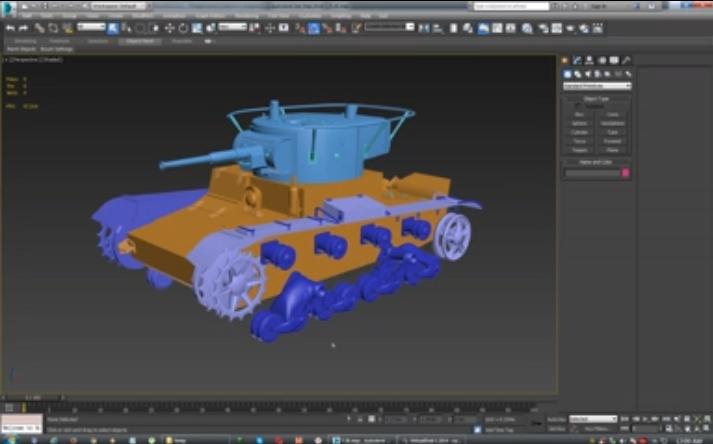Click the Teapot primitive button
This screenshot has height=444, width=713.
(580, 150)
